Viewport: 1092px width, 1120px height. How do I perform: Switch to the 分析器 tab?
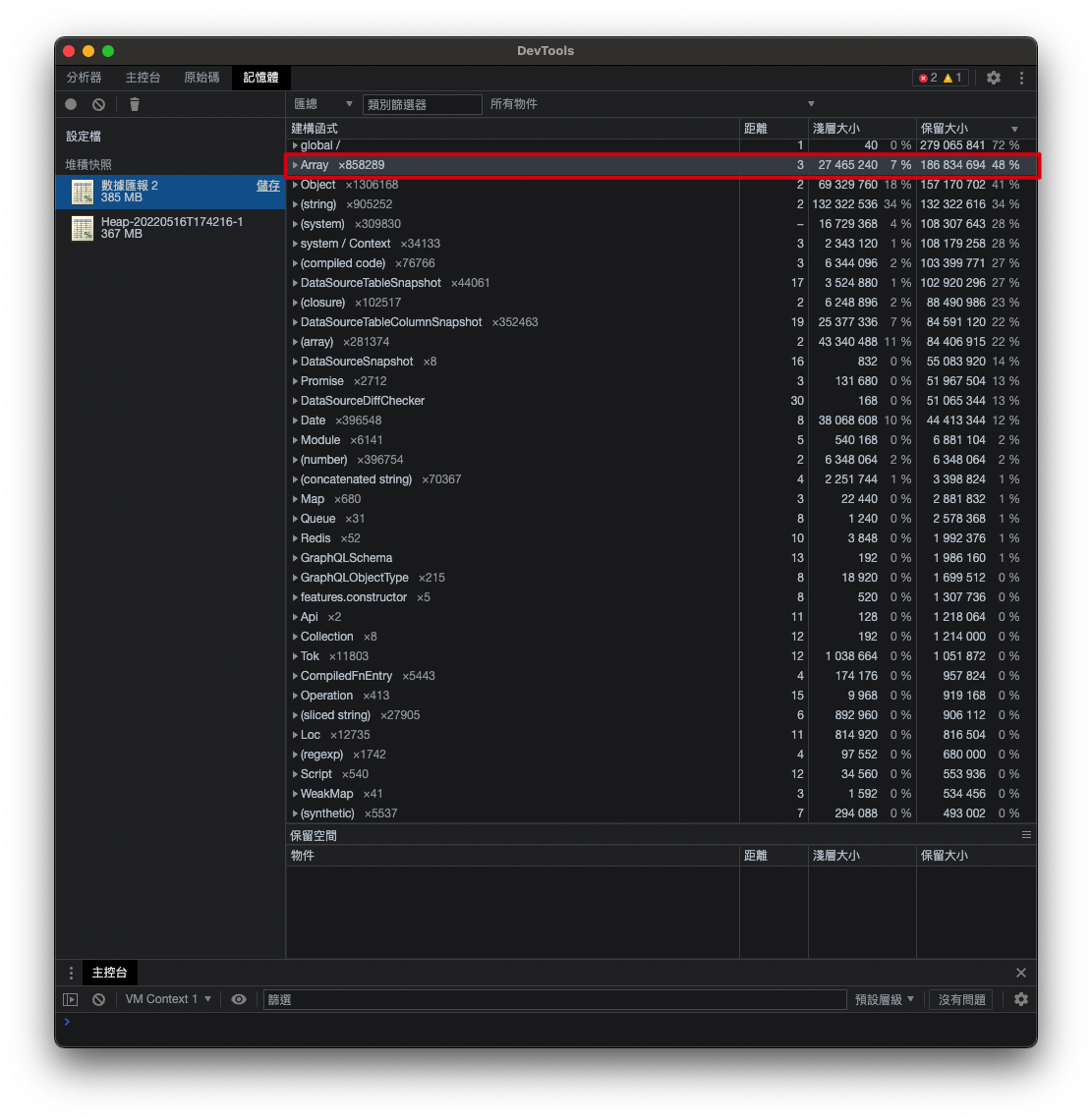[x=85, y=78]
